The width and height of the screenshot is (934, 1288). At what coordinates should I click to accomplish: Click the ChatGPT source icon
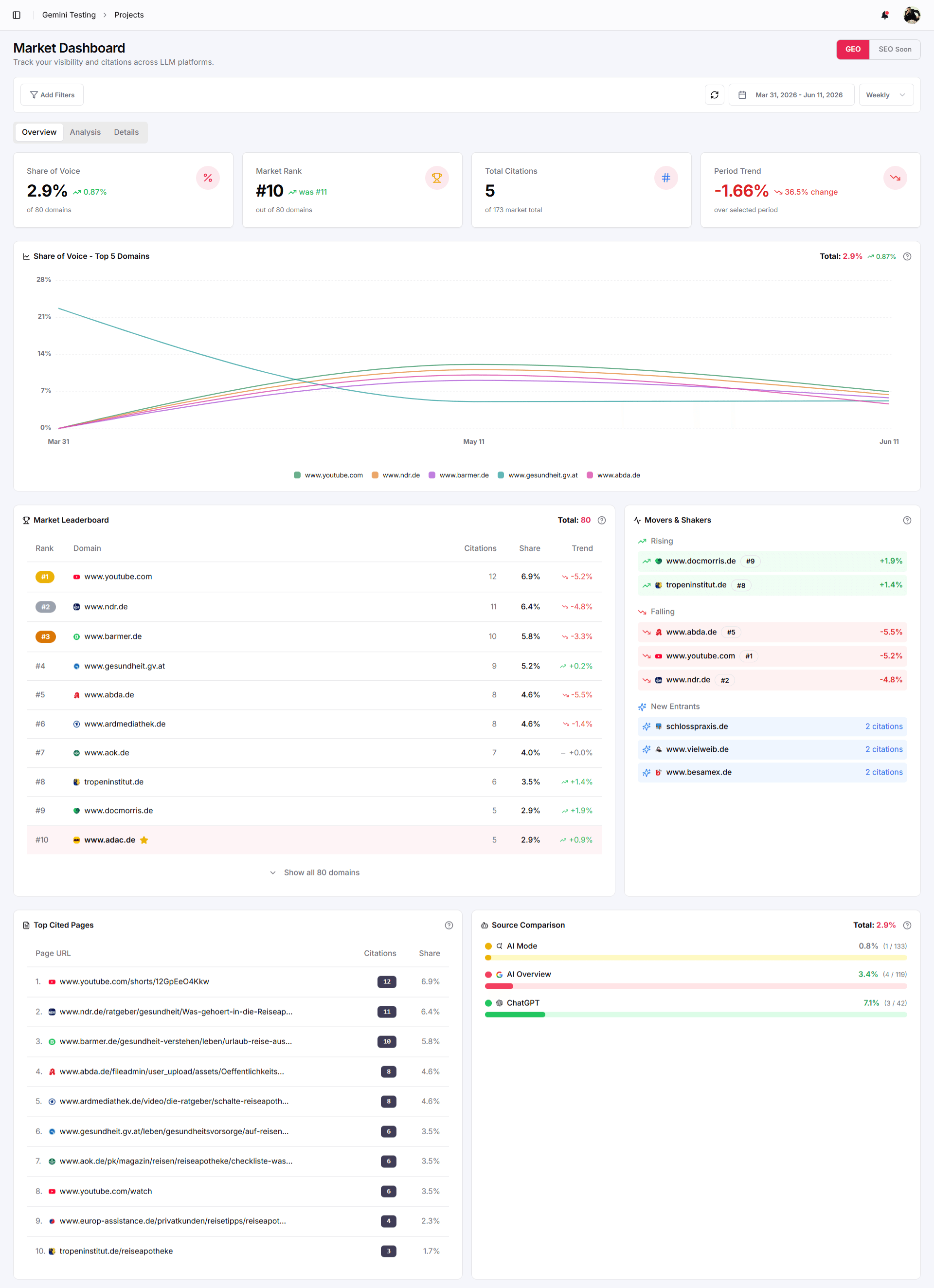(499, 1003)
